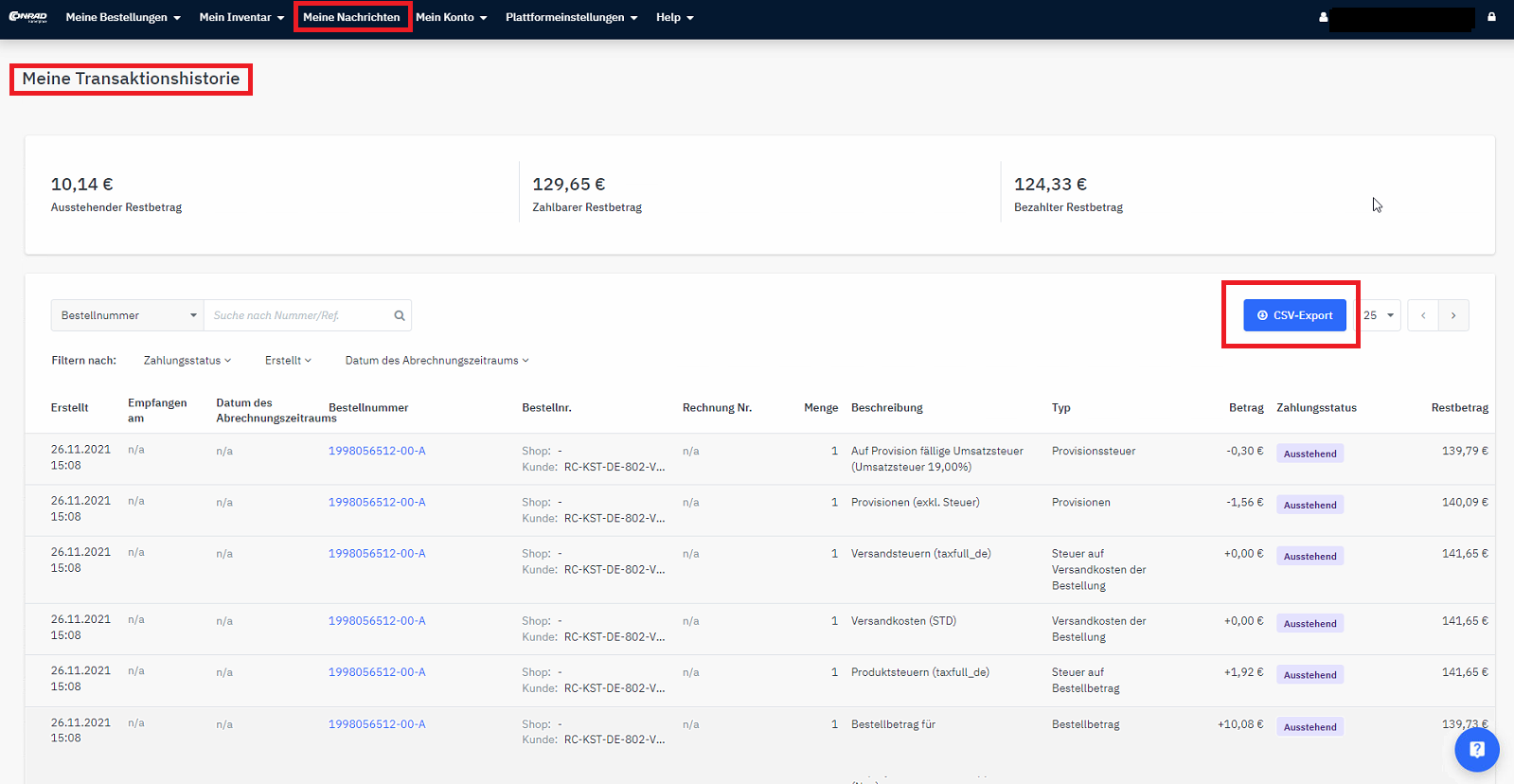
Task: Expand the Erstellt date filter
Action: point(288,361)
